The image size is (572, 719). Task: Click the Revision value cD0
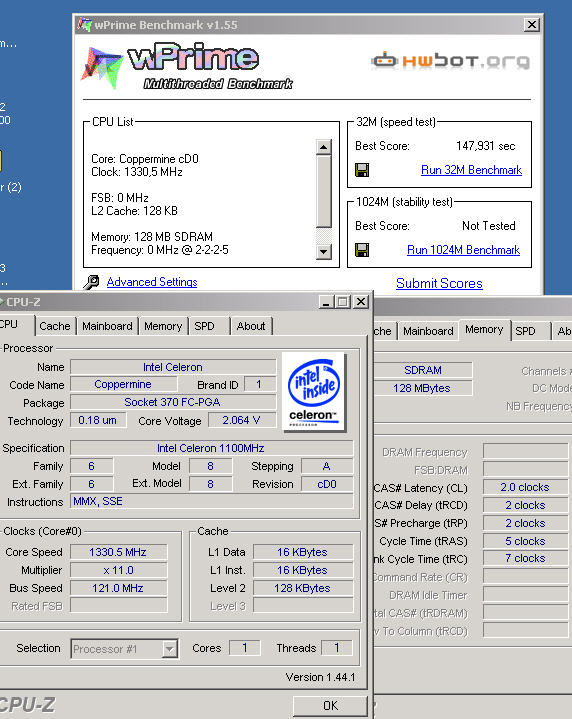click(x=327, y=484)
